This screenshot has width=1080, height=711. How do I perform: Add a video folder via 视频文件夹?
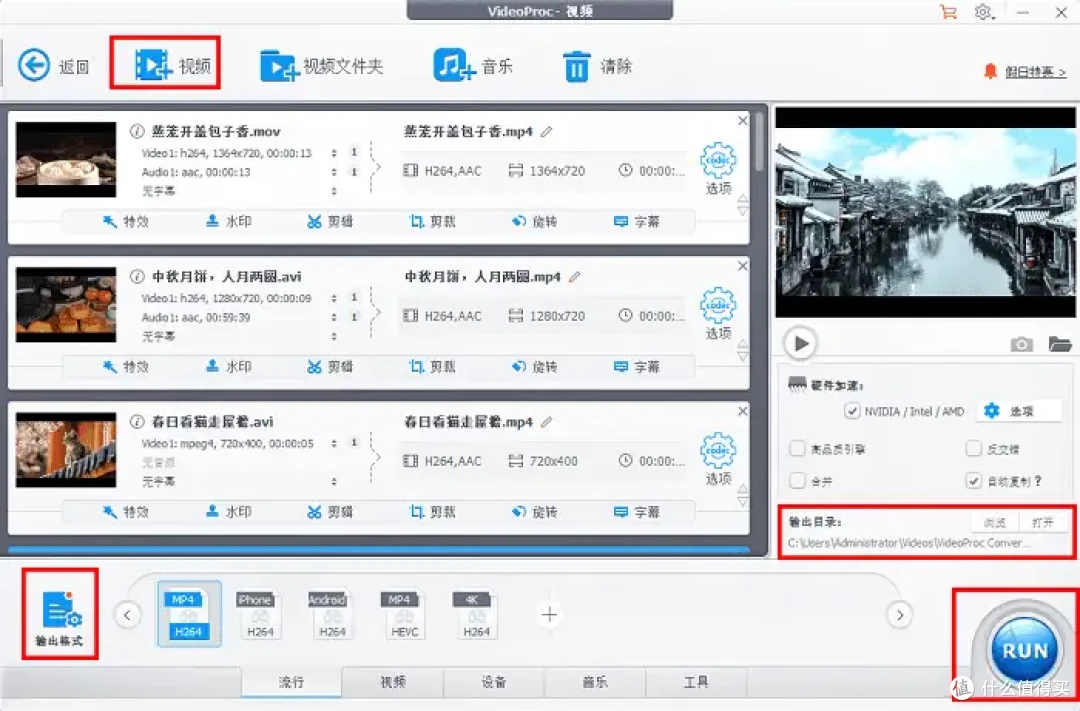321,66
